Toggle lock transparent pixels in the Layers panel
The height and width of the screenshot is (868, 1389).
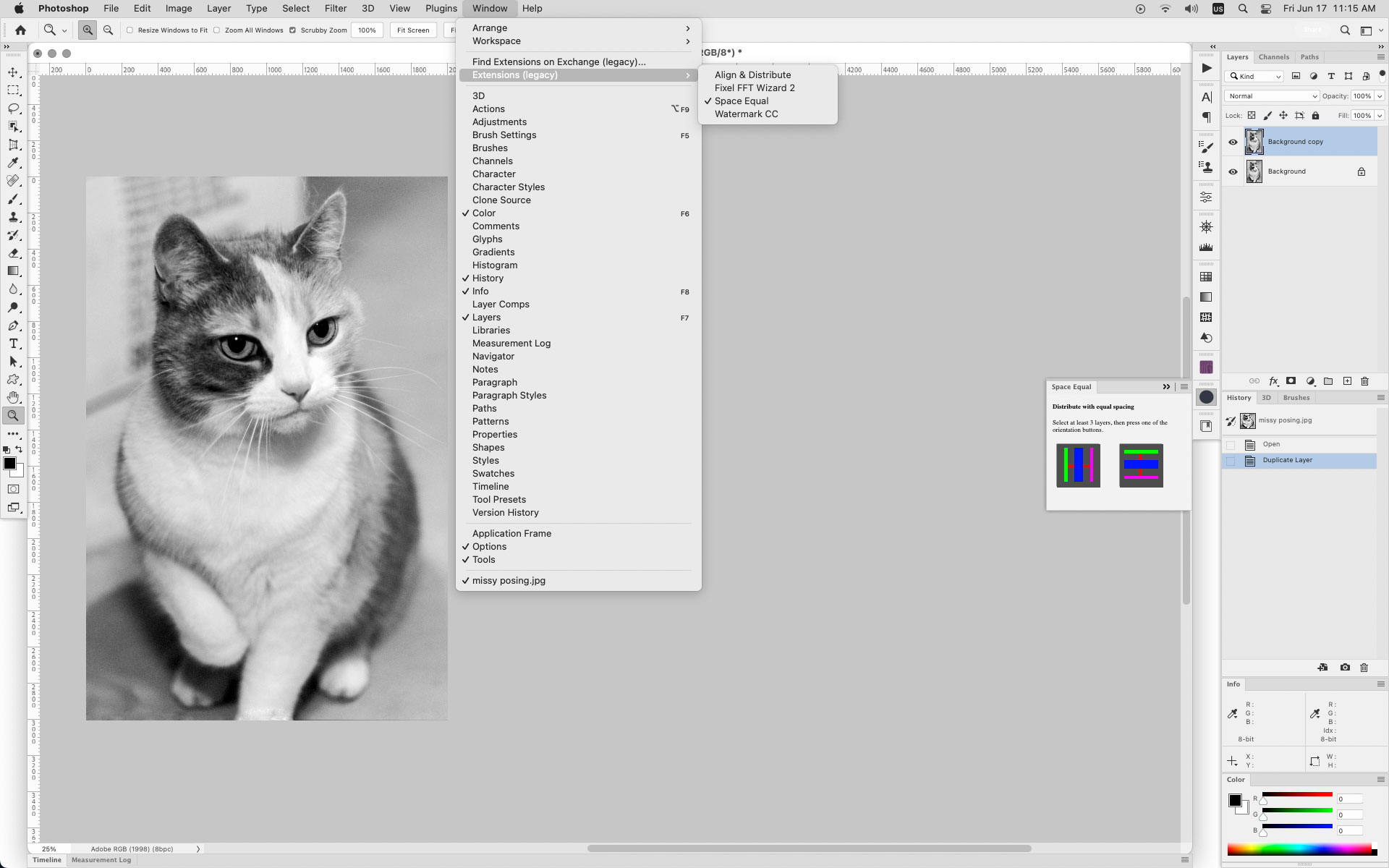click(1252, 115)
